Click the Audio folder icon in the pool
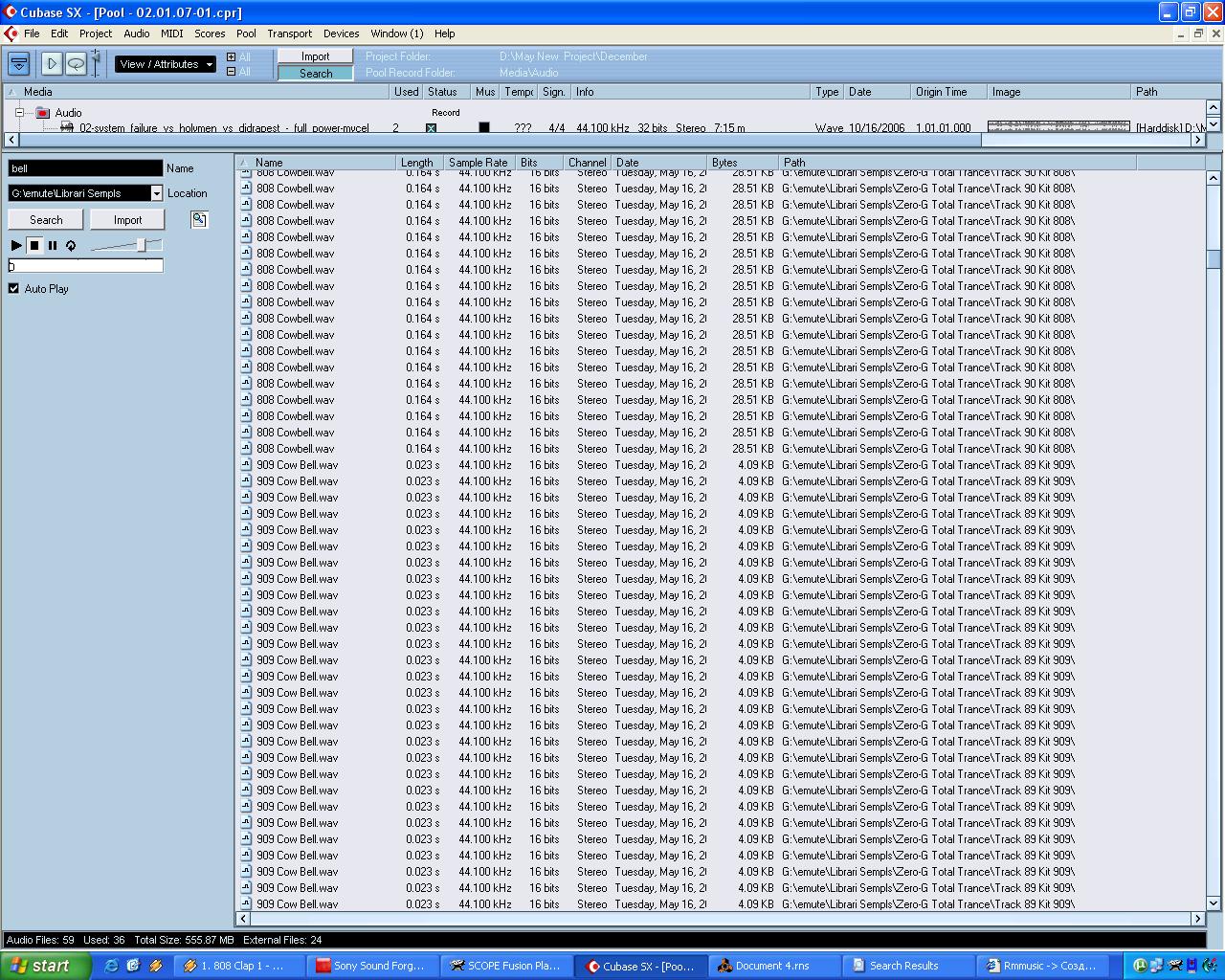1225x980 pixels. click(x=42, y=113)
